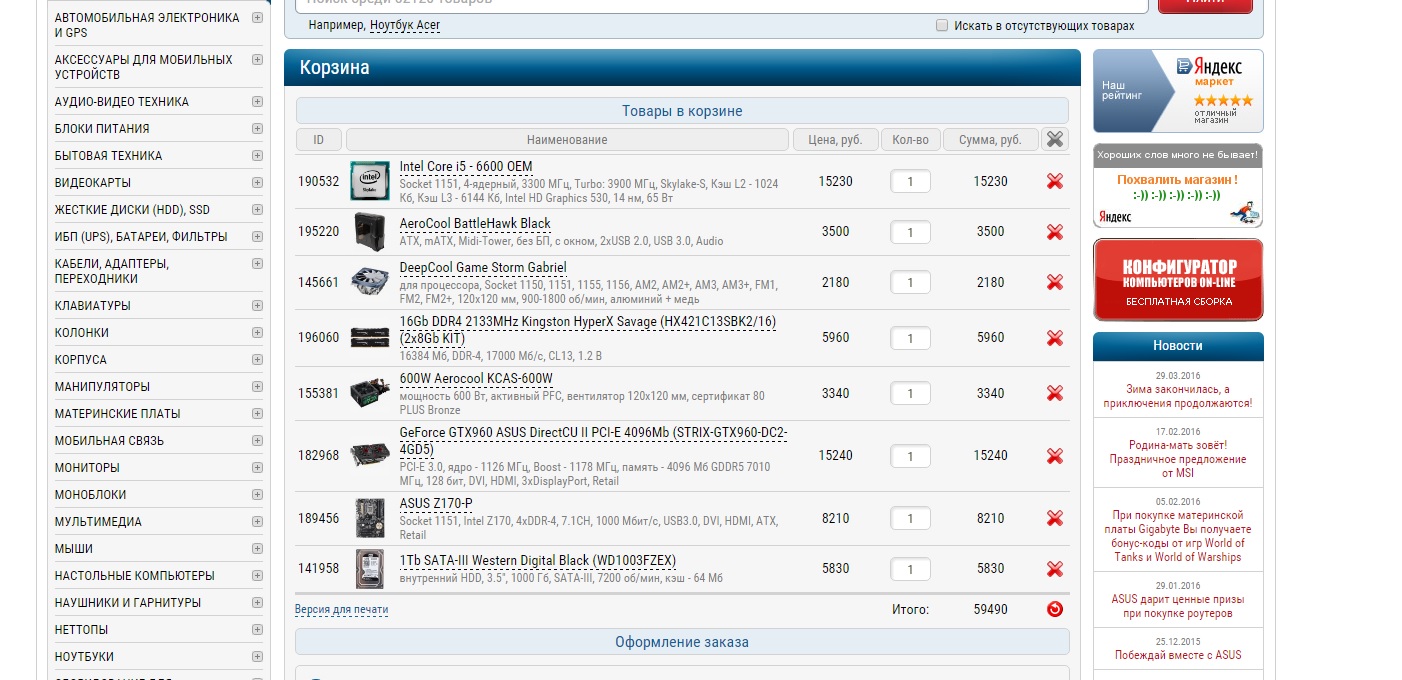The width and height of the screenshot is (1402, 680).
Task: Expand 'Кабели, адаптеры, переходники' category
Action: 257,264
